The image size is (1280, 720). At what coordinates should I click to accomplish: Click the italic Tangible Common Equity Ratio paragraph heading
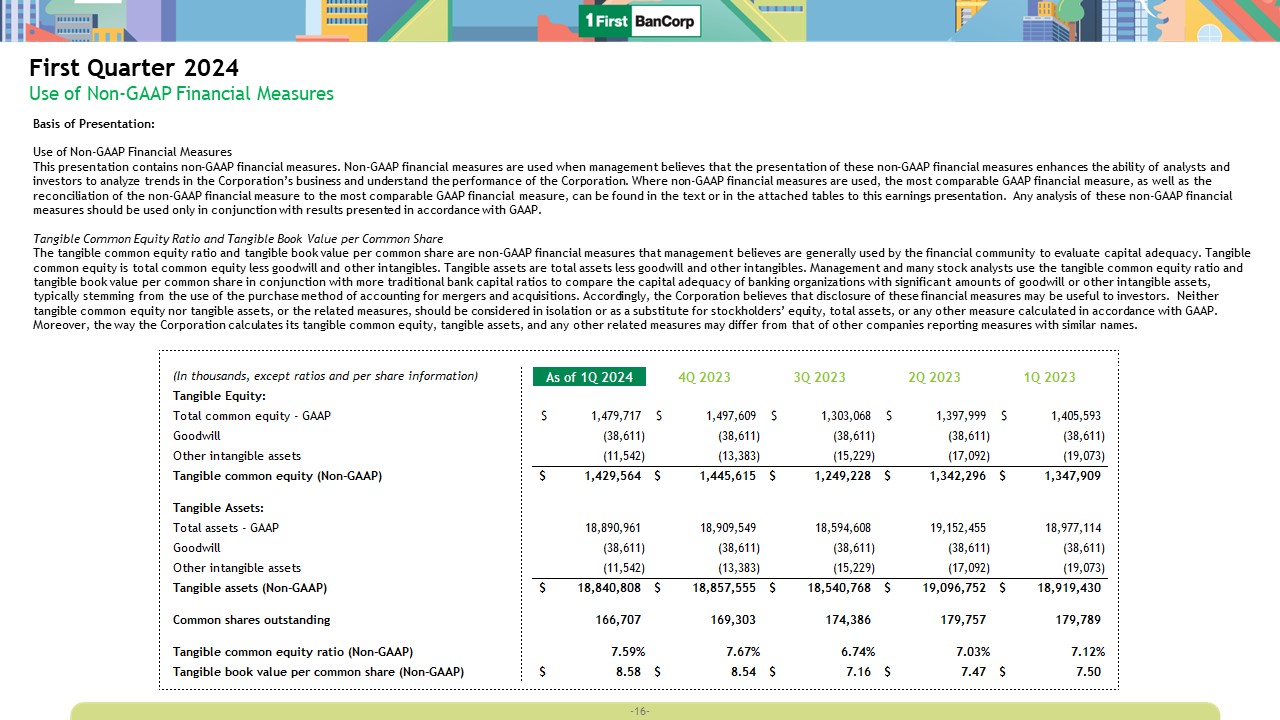point(238,239)
